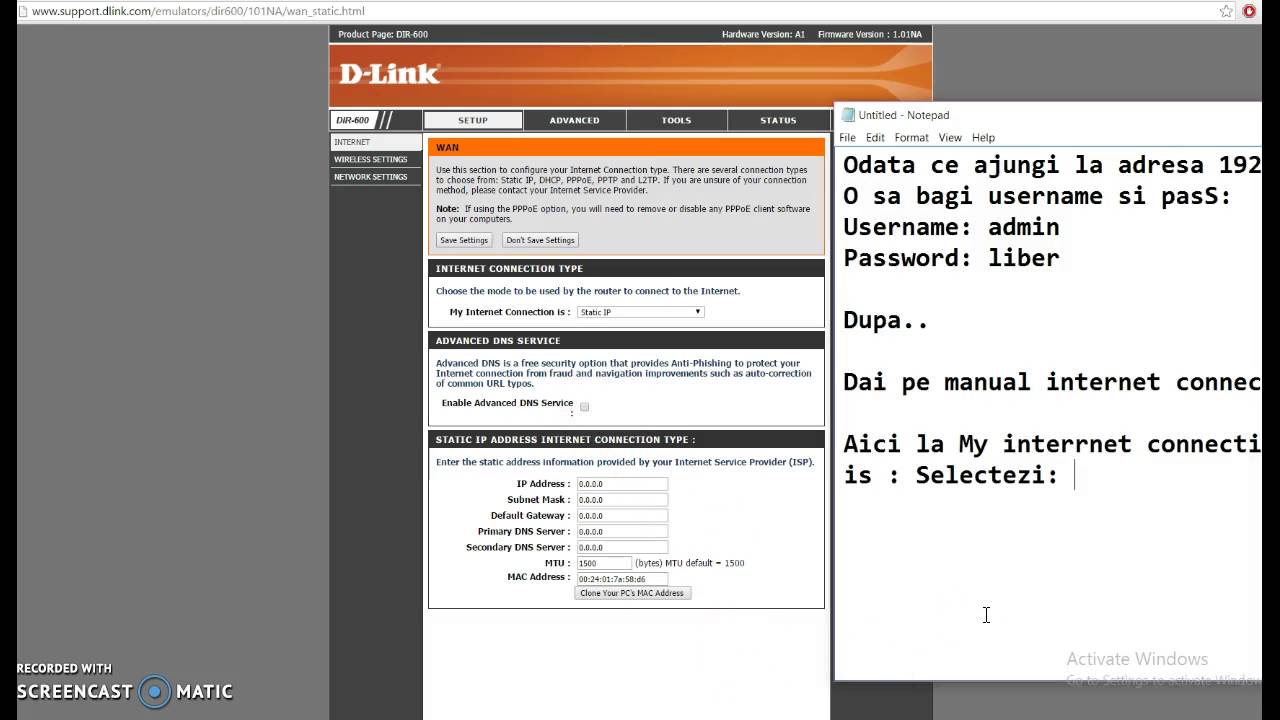Open the STATUS tab
Viewport: 1280px width, 720px height.
coord(778,120)
